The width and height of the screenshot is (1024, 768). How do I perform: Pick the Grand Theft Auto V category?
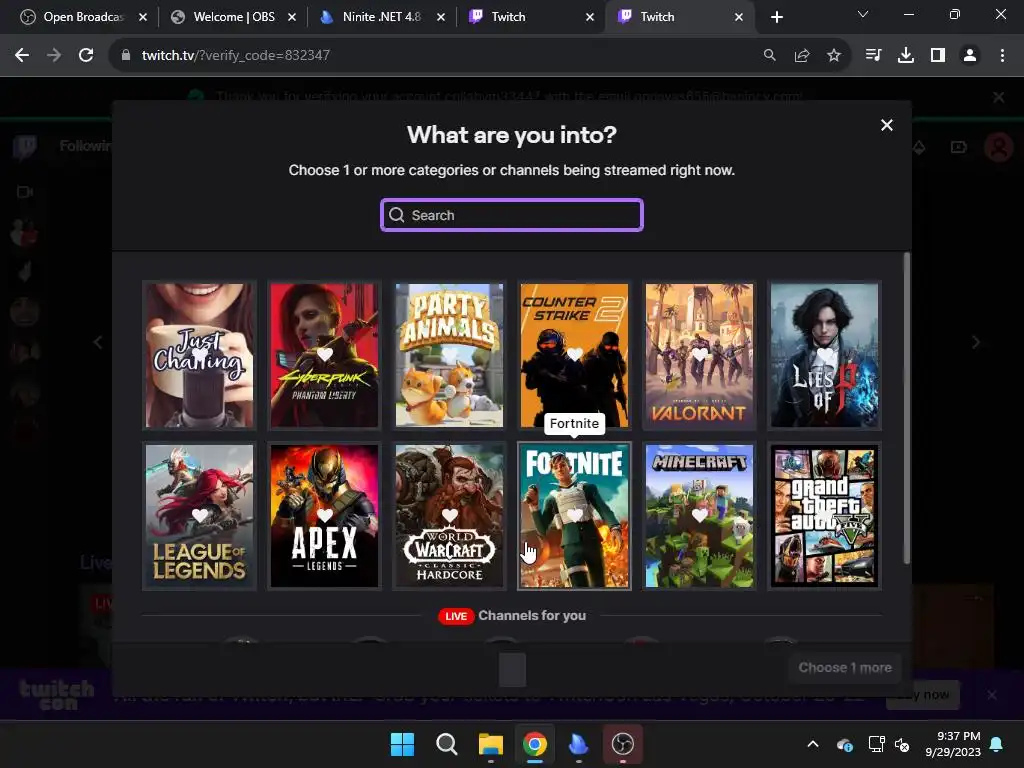[825, 516]
